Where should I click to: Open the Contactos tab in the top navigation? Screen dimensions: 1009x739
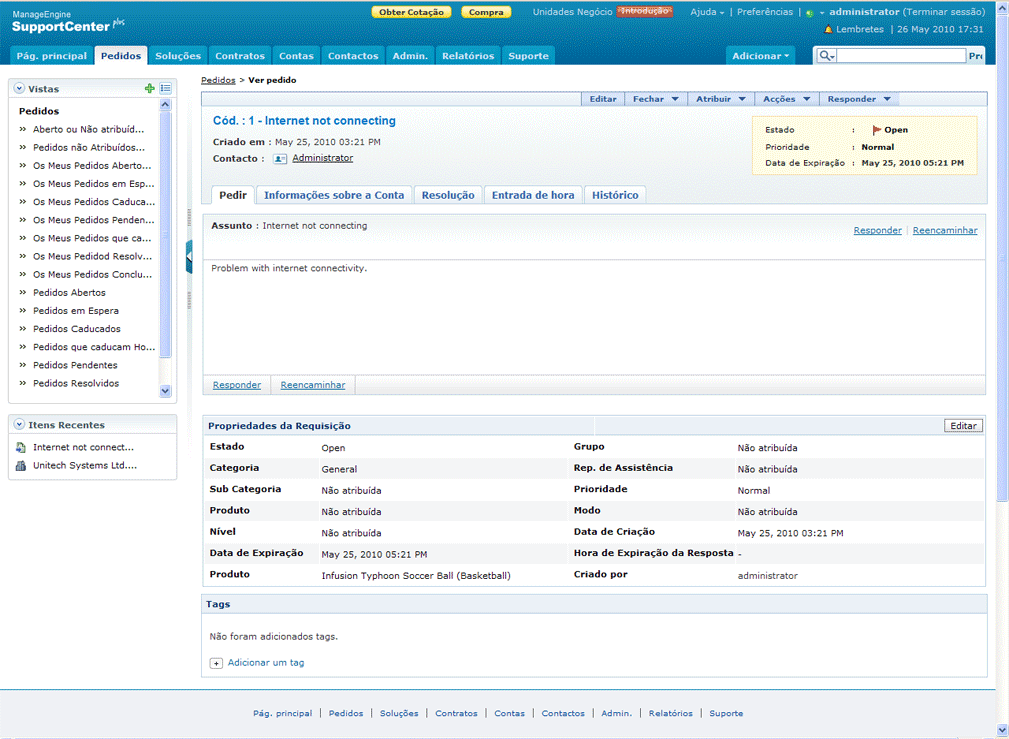click(x=353, y=56)
